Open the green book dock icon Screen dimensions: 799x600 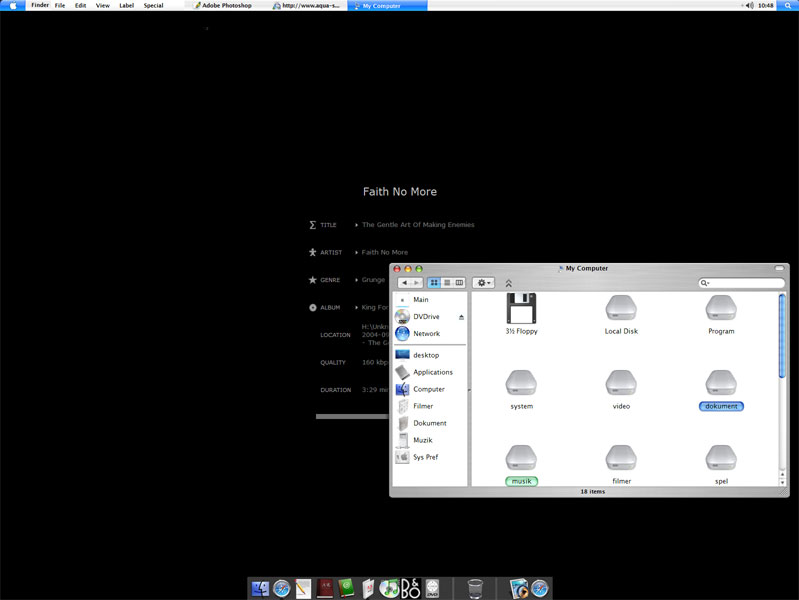(x=347, y=588)
